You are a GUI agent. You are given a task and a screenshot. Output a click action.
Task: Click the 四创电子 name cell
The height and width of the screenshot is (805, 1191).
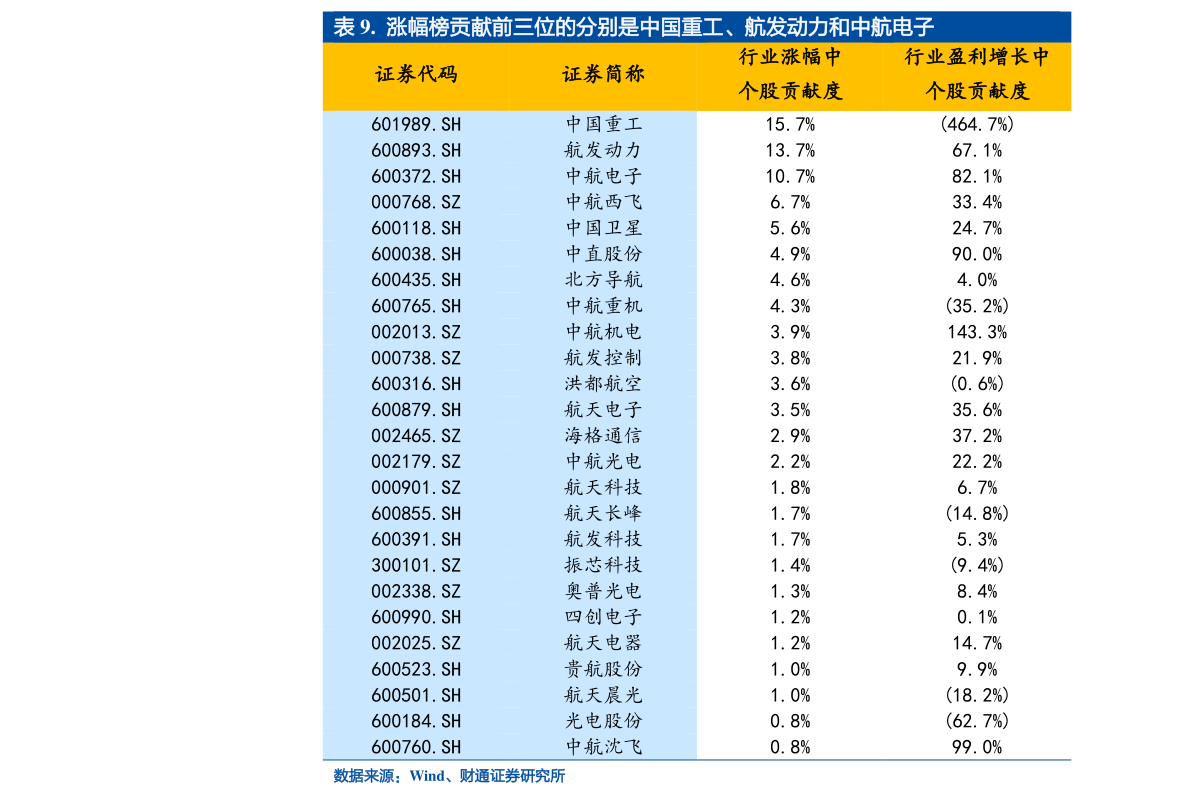click(x=603, y=617)
